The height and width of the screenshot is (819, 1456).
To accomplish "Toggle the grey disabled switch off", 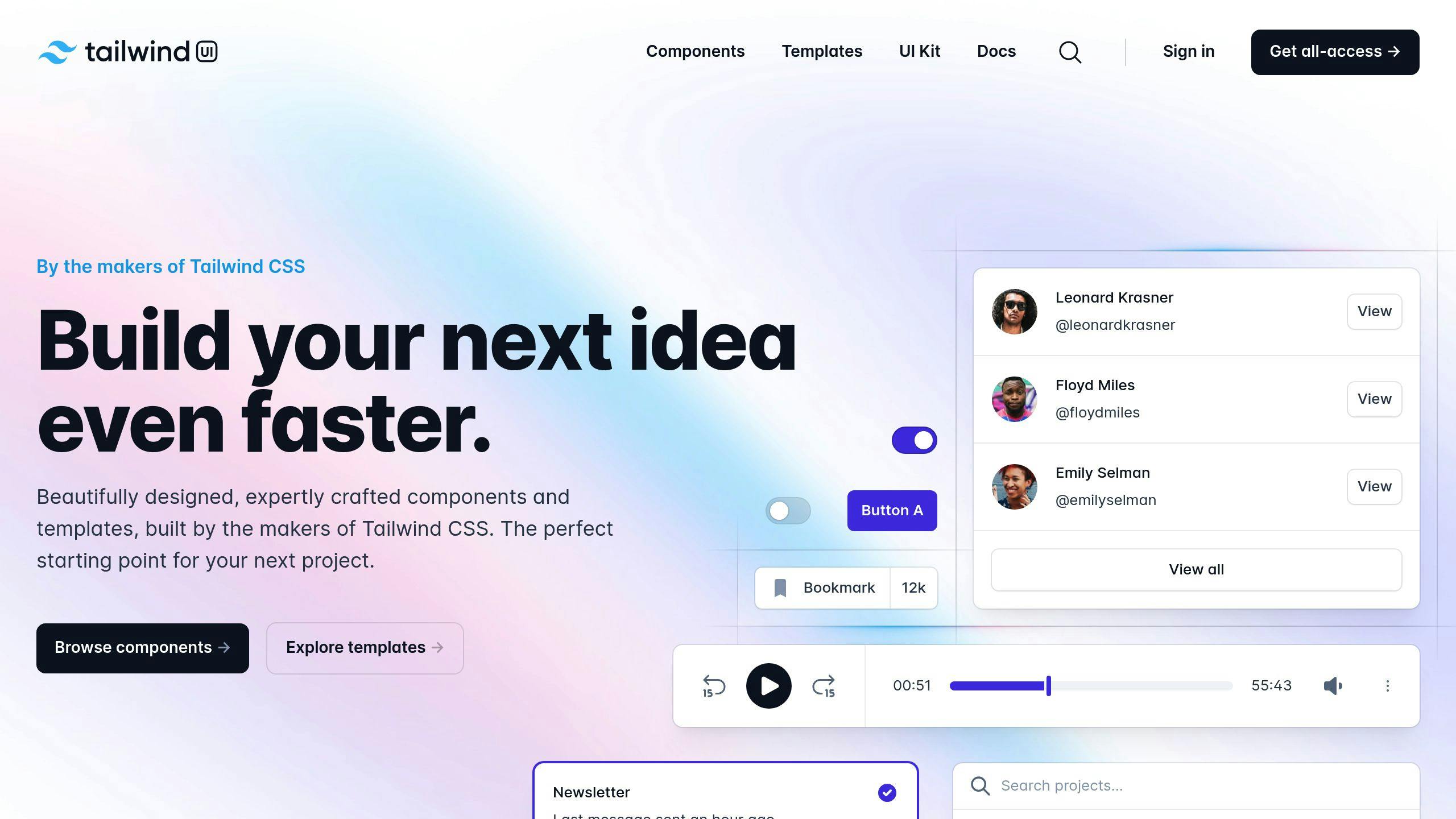I will [788, 510].
